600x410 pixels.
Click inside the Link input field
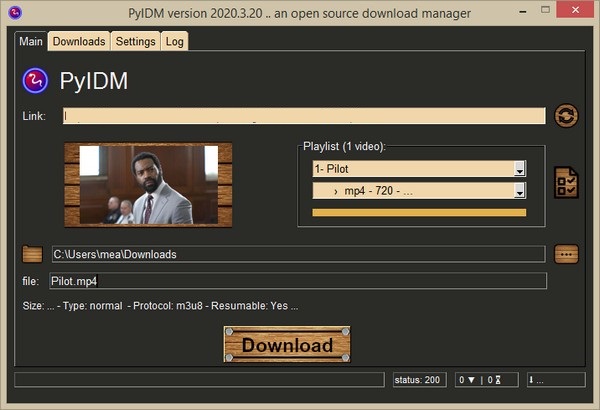tap(304, 116)
